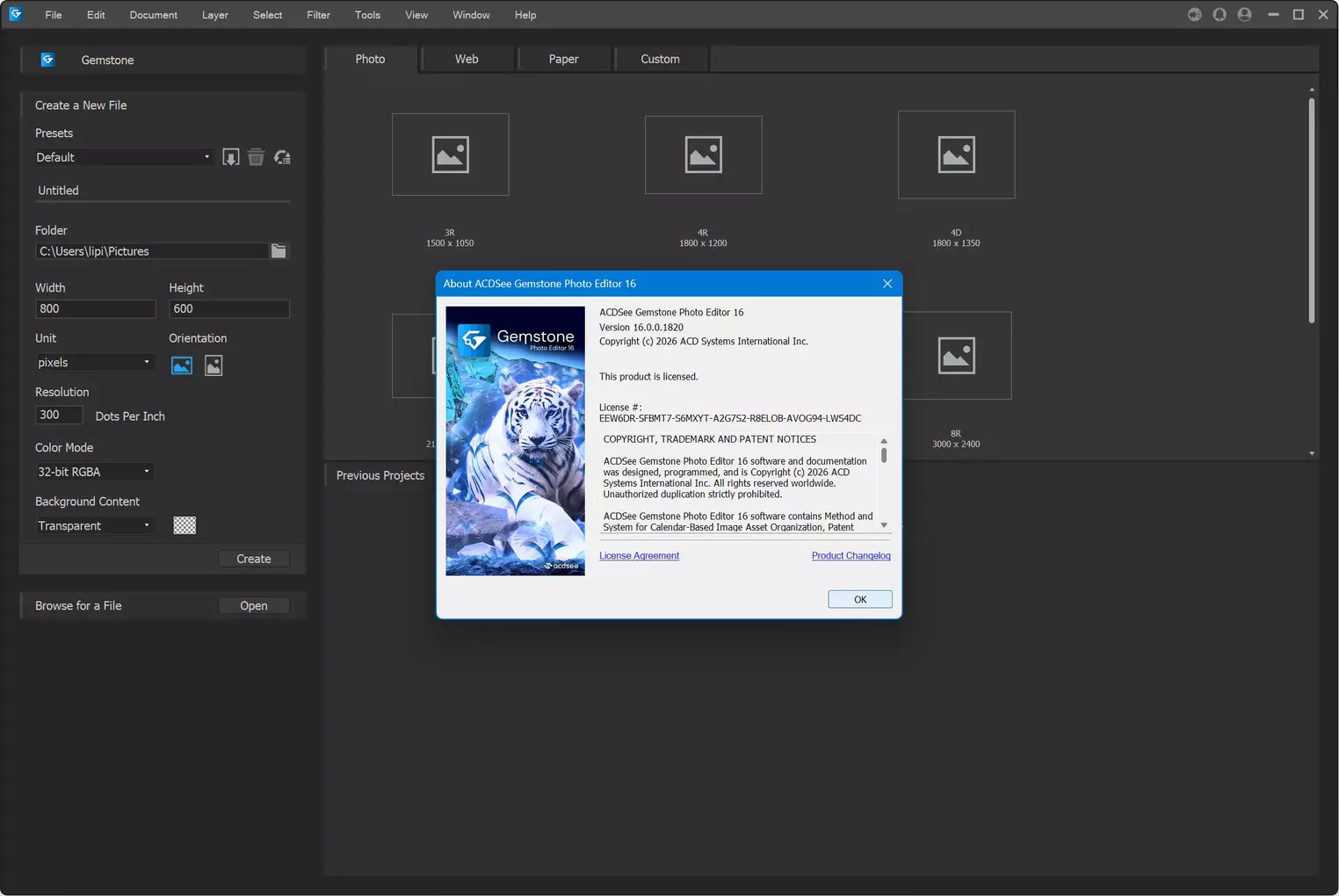Click the browse folder icon
Viewport: 1339px width, 896px height.
point(279,251)
